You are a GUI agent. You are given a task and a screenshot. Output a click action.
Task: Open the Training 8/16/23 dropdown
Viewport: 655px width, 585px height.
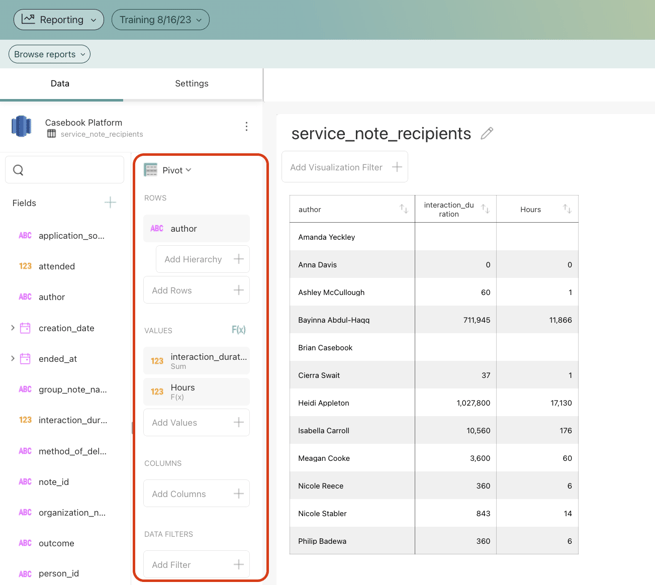pos(160,19)
